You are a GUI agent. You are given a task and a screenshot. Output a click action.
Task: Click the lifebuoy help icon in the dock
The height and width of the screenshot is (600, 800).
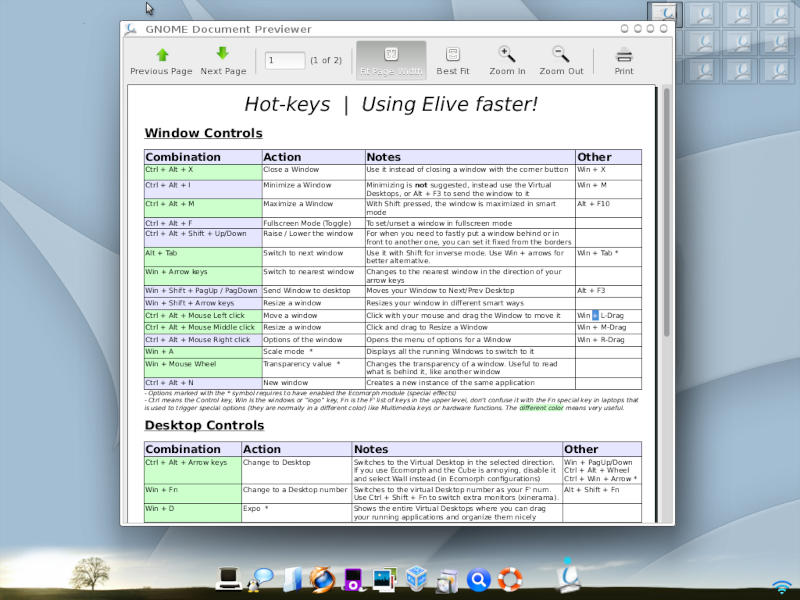coord(509,578)
